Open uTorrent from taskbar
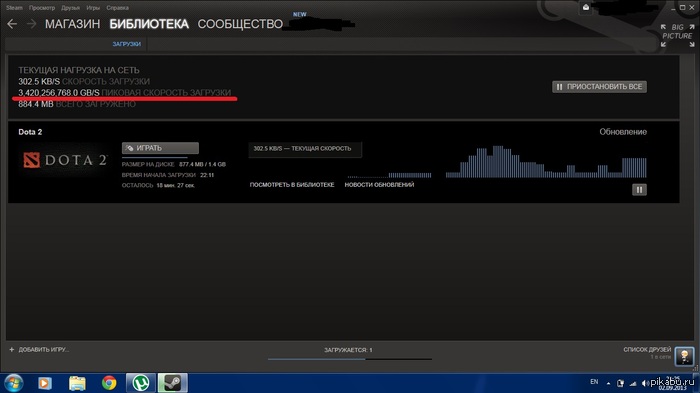This screenshot has width=700, height=393. tap(141, 383)
